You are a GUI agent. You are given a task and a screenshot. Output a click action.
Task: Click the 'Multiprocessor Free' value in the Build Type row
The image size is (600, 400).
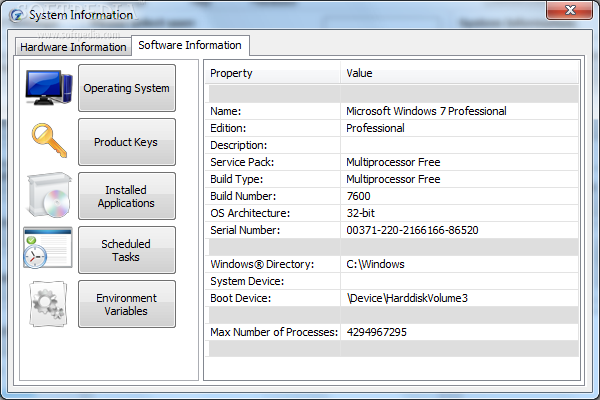pos(393,179)
